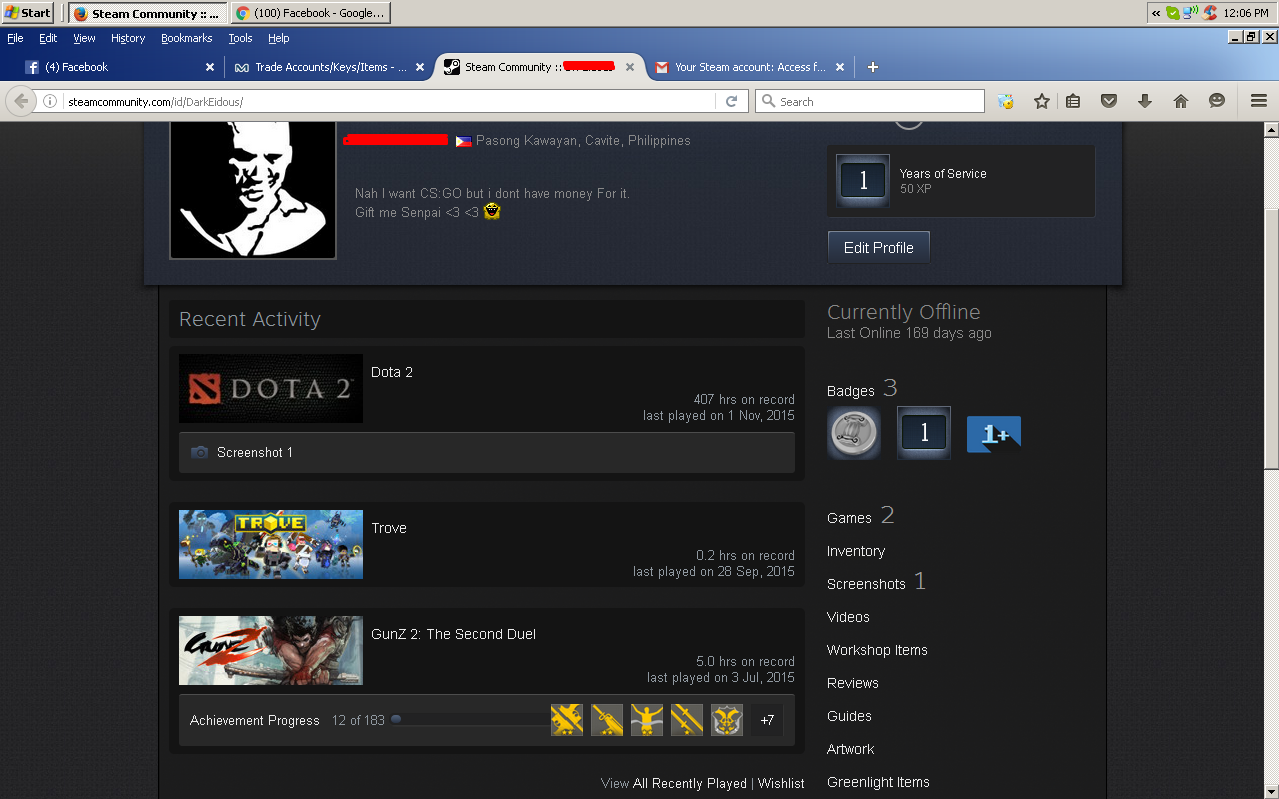Open the Help menu
Image resolution: width=1279 pixels, height=799 pixels.
279,38
